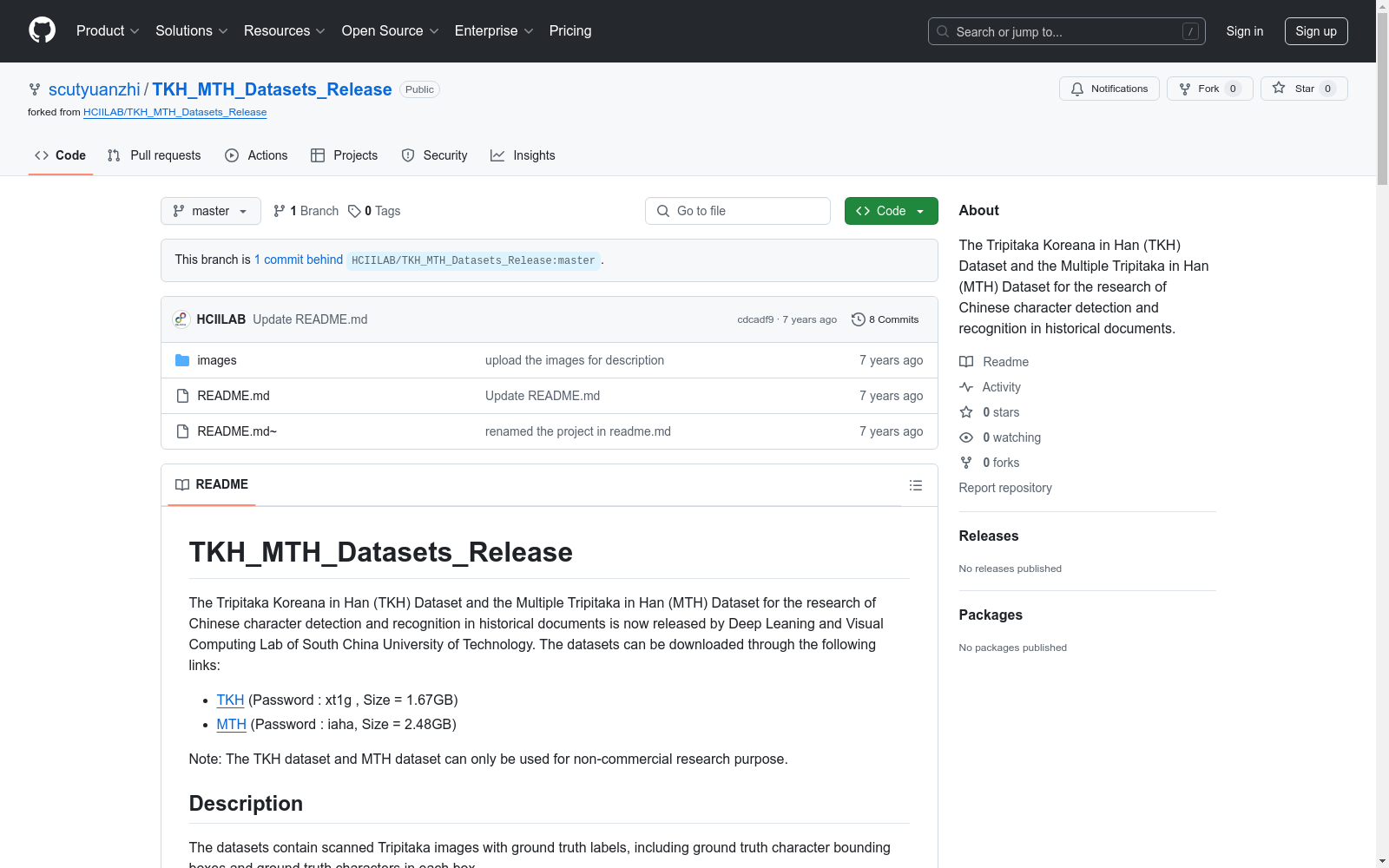The height and width of the screenshot is (868, 1389).
Task: Click the HCIILAB avatar icon
Action: [181, 319]
